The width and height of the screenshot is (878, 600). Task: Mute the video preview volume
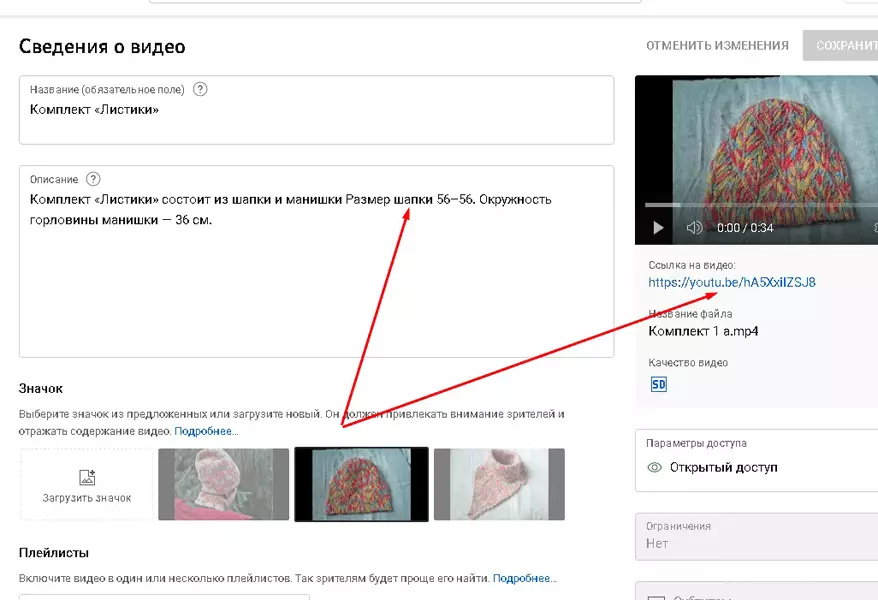[x=694, y=228]
